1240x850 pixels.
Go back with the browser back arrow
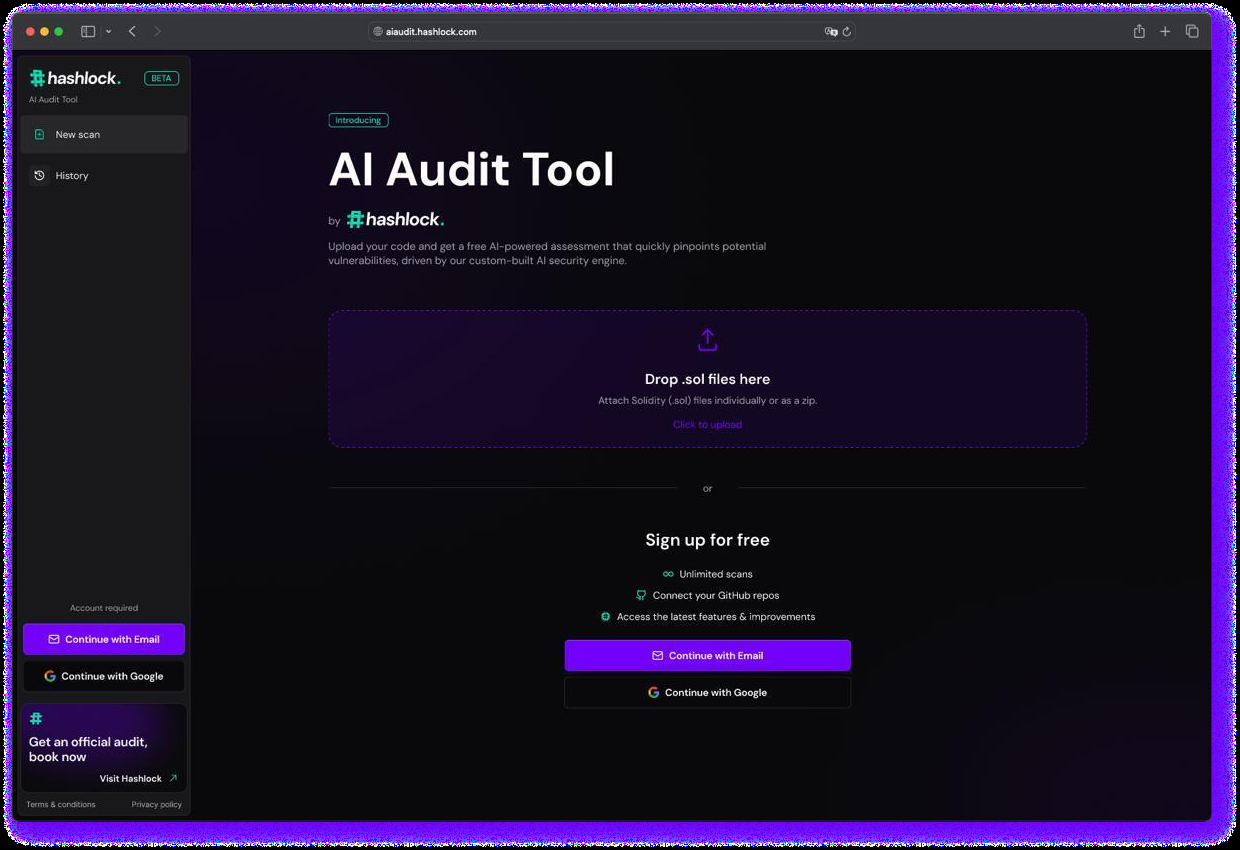pyautogui.click(x=132, y=32)
